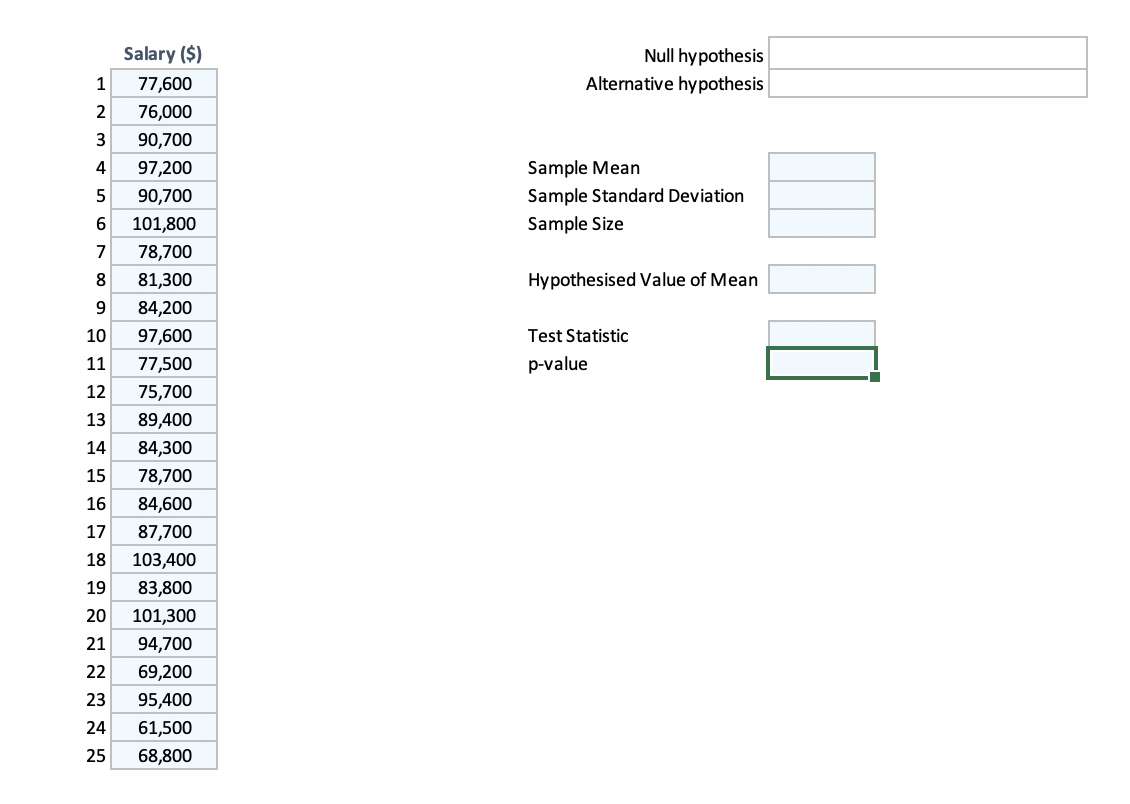
Task: Select the Sample Mean value cell
Action: pos(821,166)
